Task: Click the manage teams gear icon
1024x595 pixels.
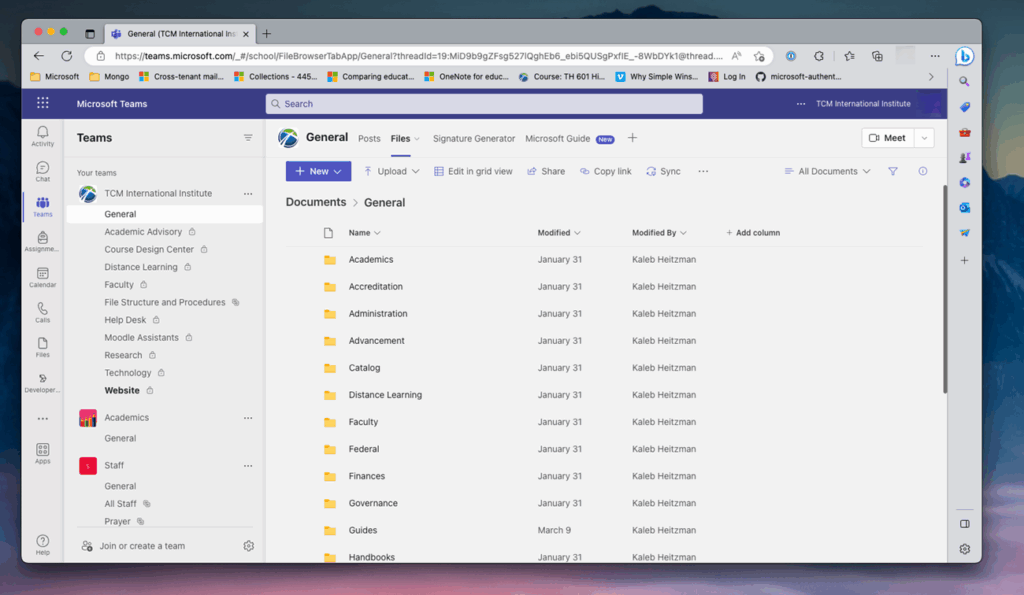Action: tap(249, 546)
